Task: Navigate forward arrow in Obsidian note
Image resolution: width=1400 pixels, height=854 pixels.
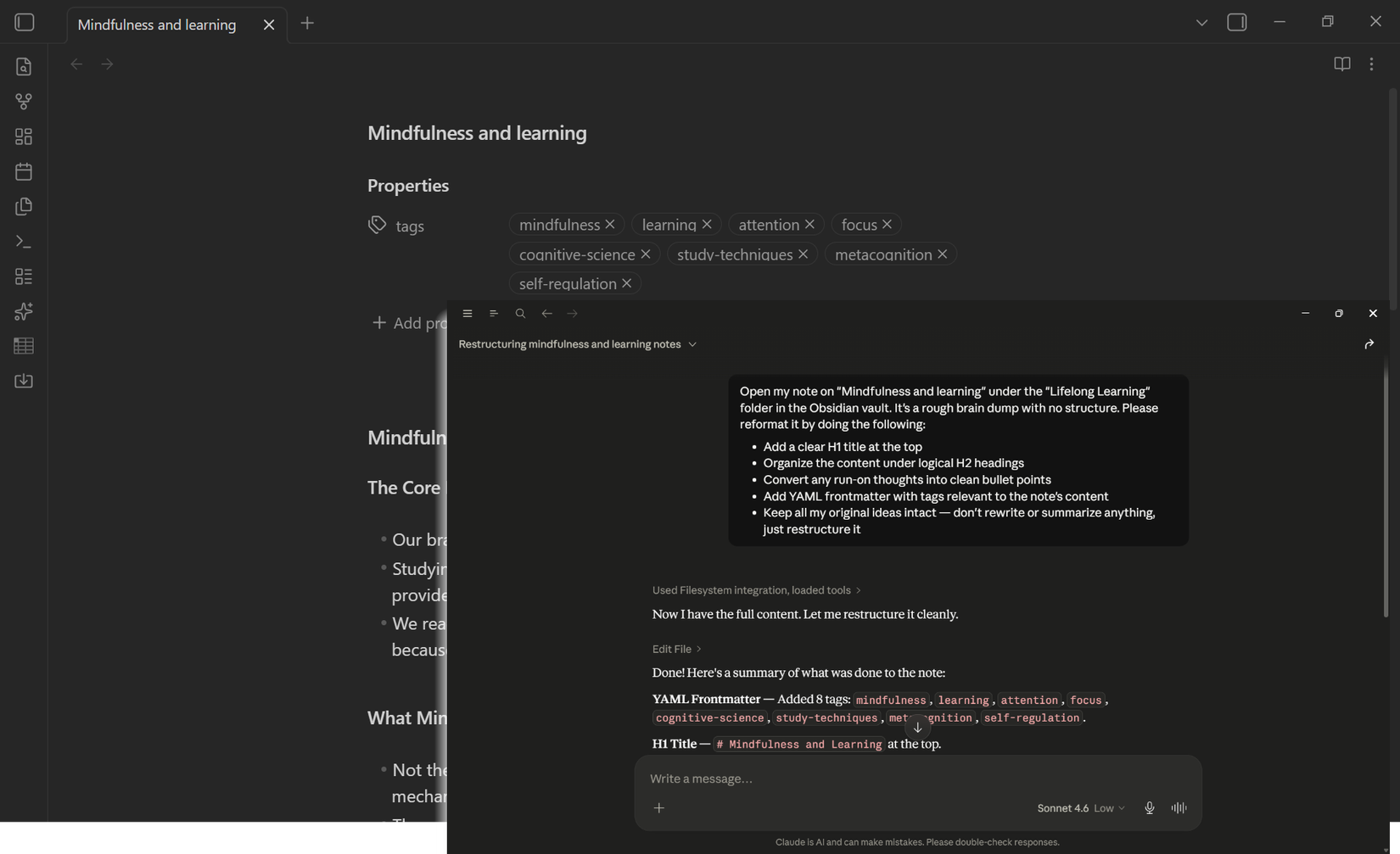Action: (x=107, y=64)
